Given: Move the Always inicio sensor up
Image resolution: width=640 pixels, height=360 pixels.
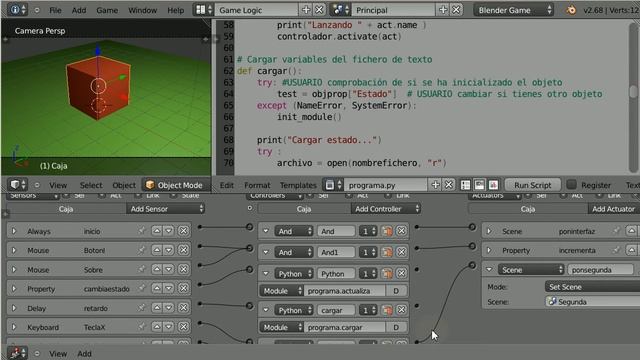Looking at the screenshot, I should (157, 231).
